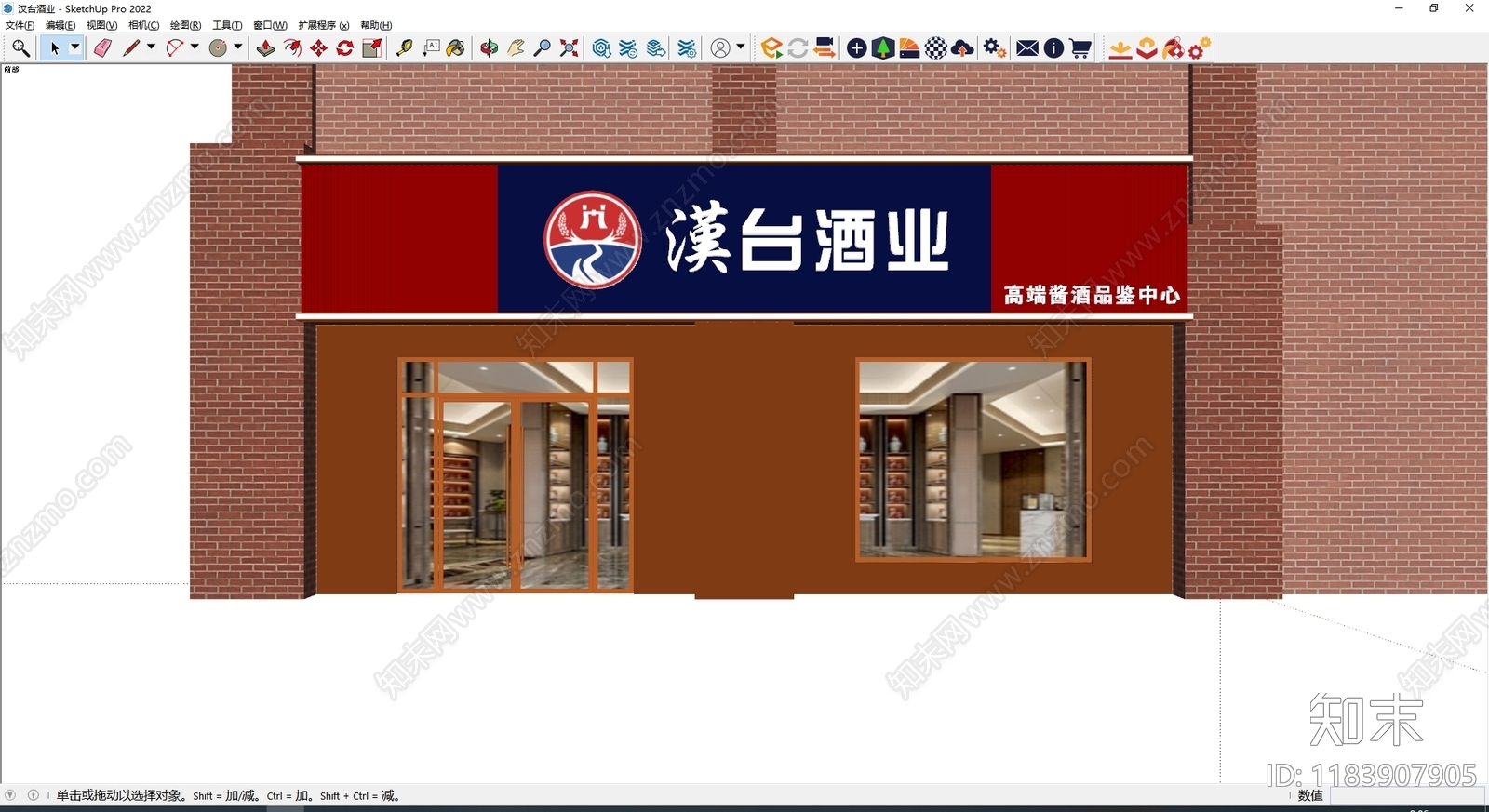Open the Extension Manager icon
Viewport: 1489px width, 812px height.
point(687,48)
